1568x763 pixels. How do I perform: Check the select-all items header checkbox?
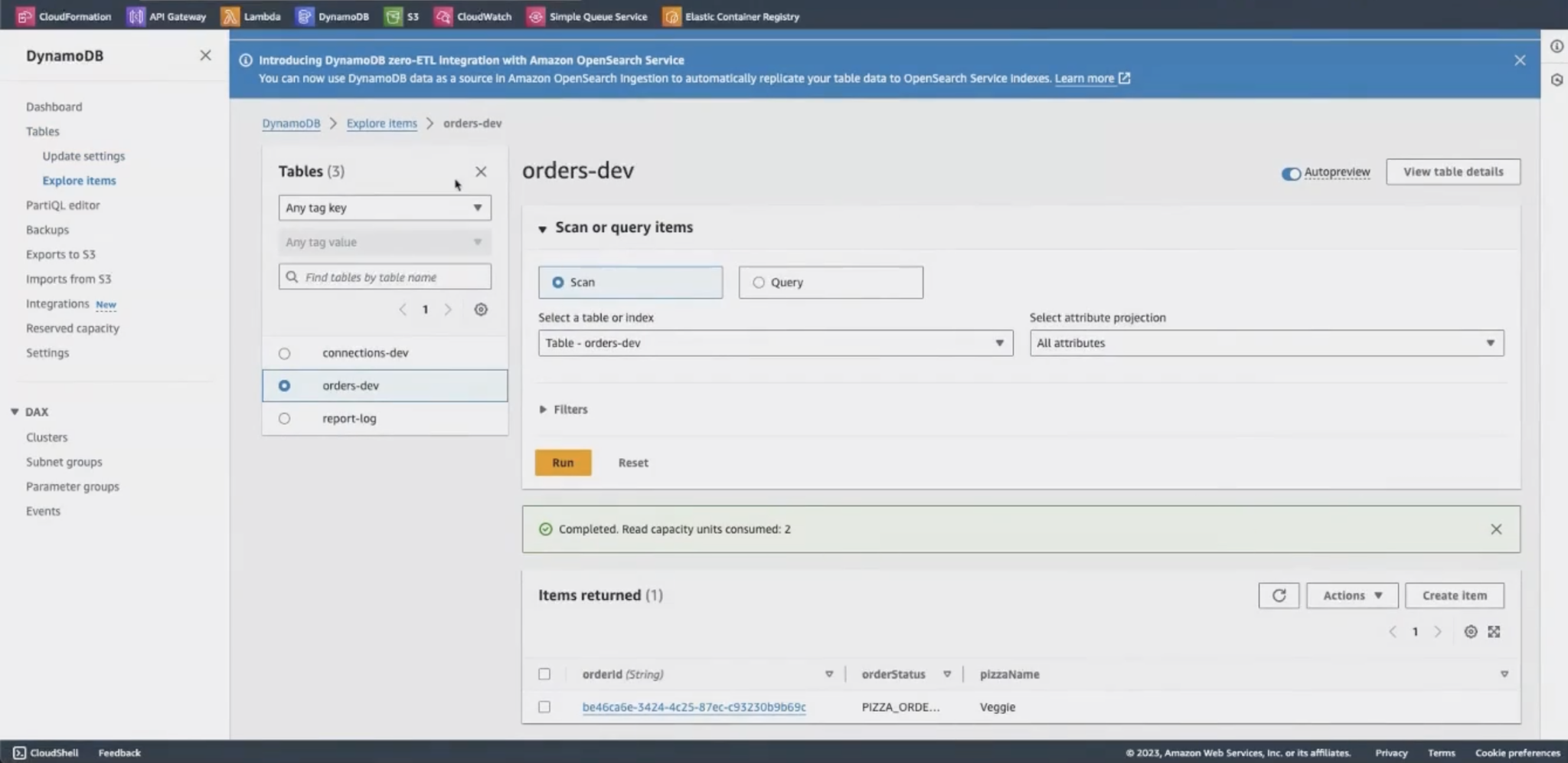pyautogui.click(x=544, y=674)
